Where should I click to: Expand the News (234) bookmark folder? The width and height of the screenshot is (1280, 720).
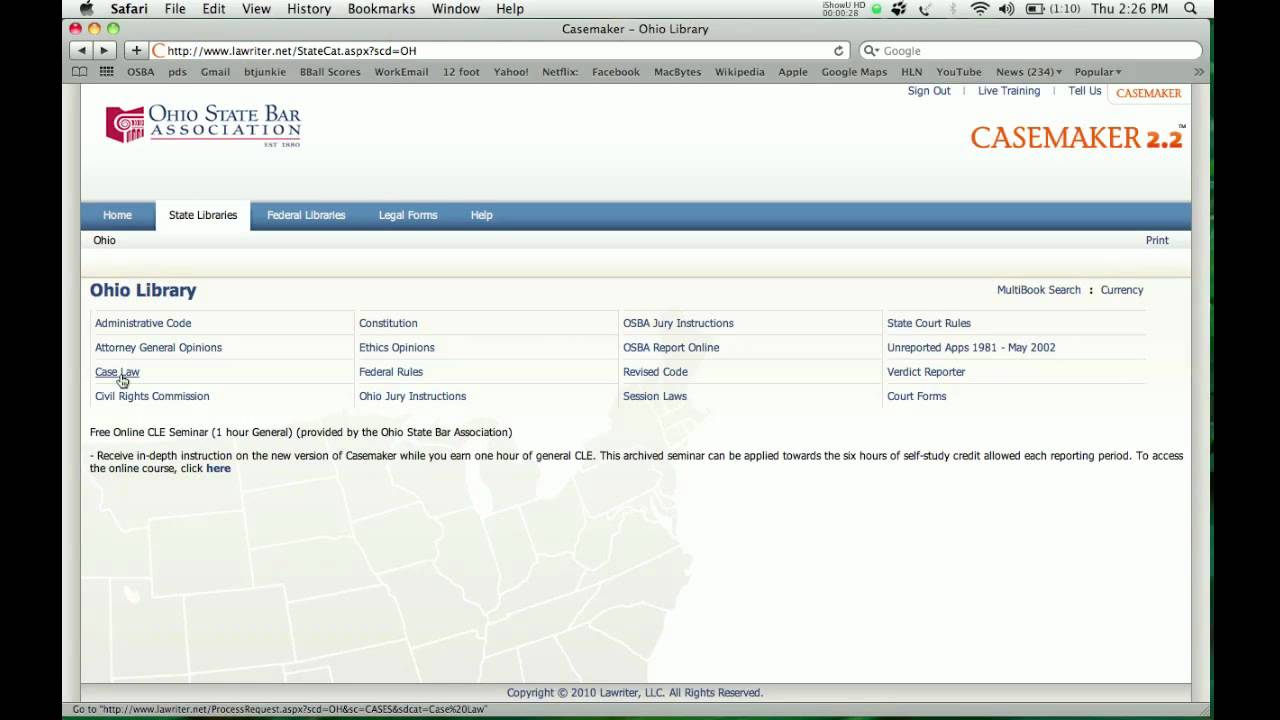point(1029,72)
